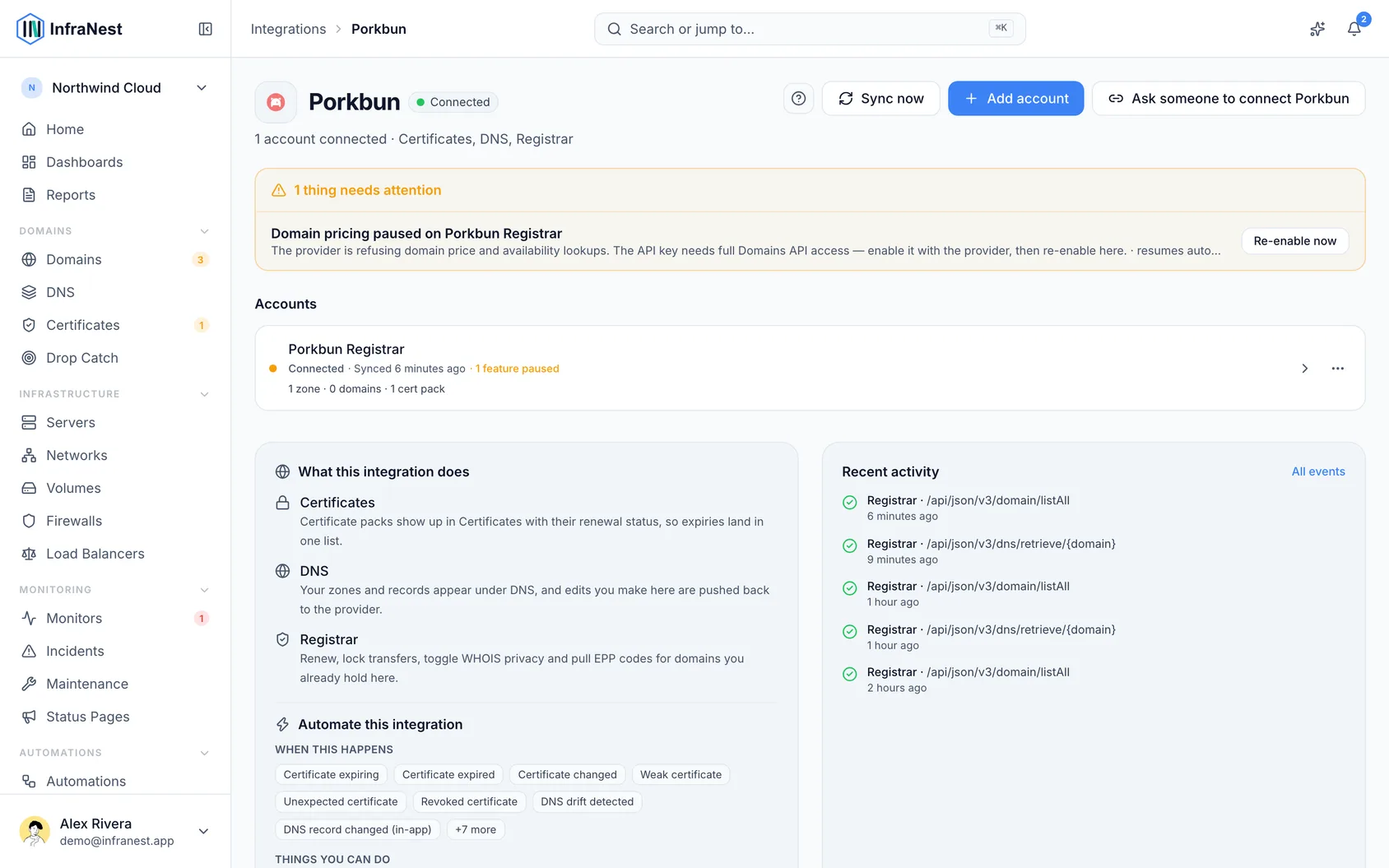Screen dimensions: 1389x868
Task: Open the notifications bell
Action: pyautogui.click(x=1354, y=29)
